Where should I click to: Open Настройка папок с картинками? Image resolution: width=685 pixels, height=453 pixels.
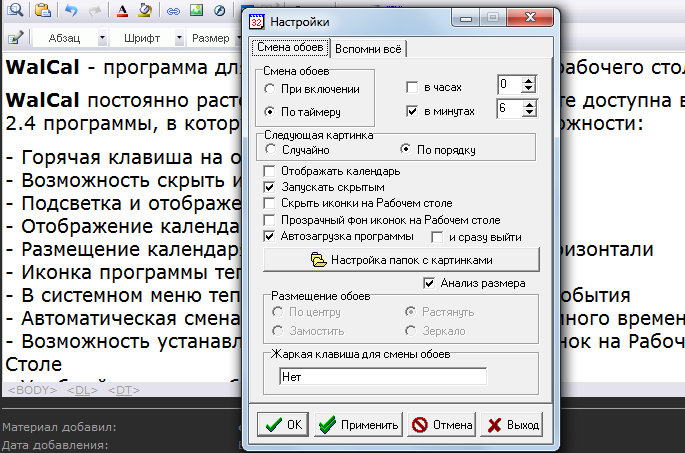(401, 260)
